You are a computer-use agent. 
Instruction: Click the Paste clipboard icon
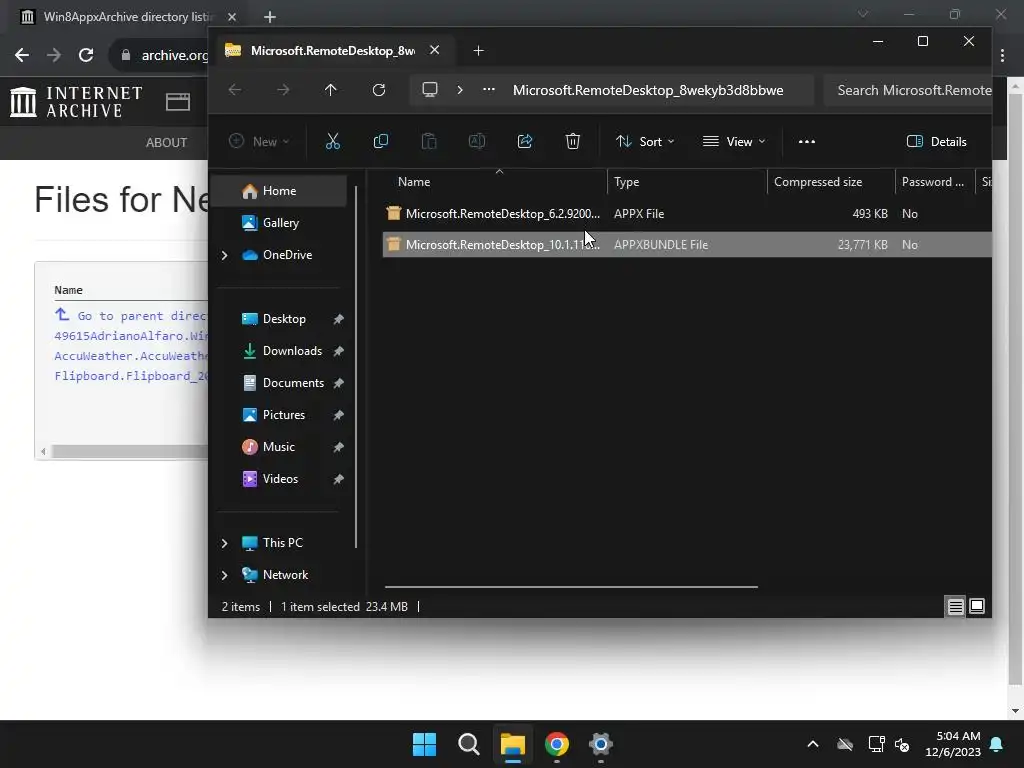428,141
